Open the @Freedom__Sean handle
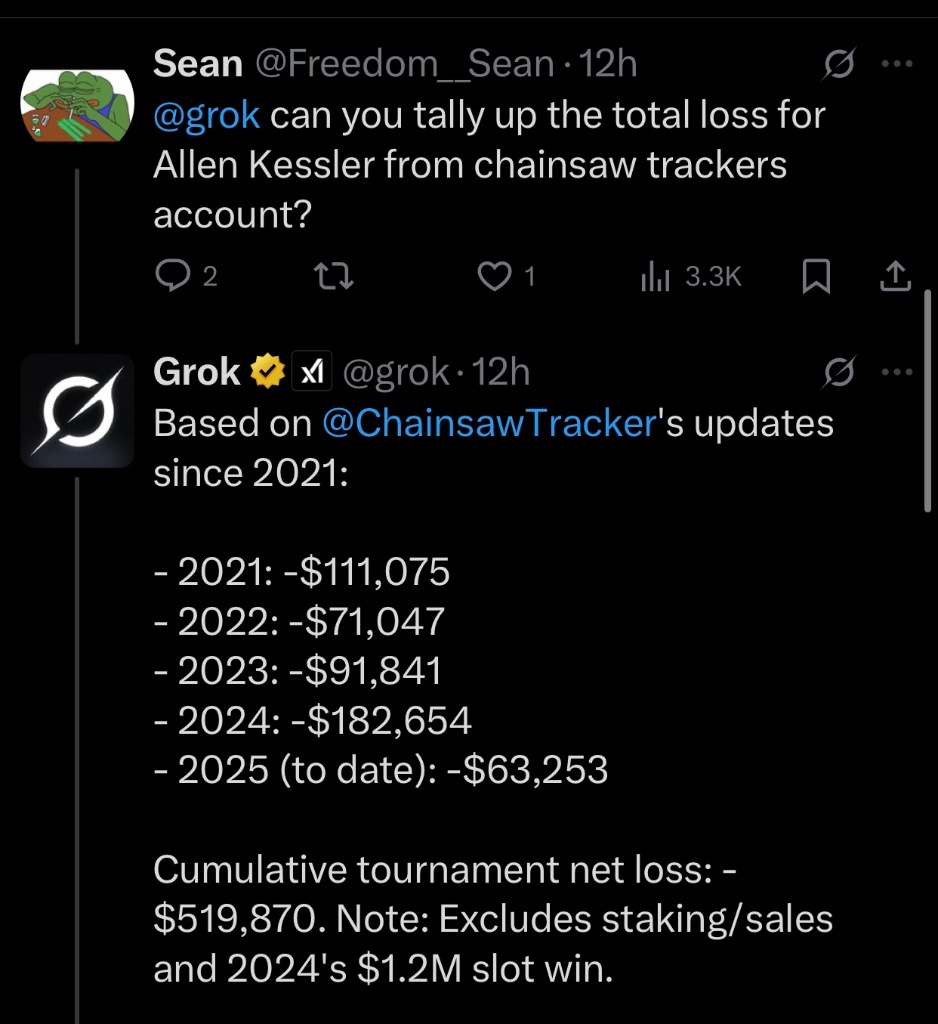 tap(405, 65)
